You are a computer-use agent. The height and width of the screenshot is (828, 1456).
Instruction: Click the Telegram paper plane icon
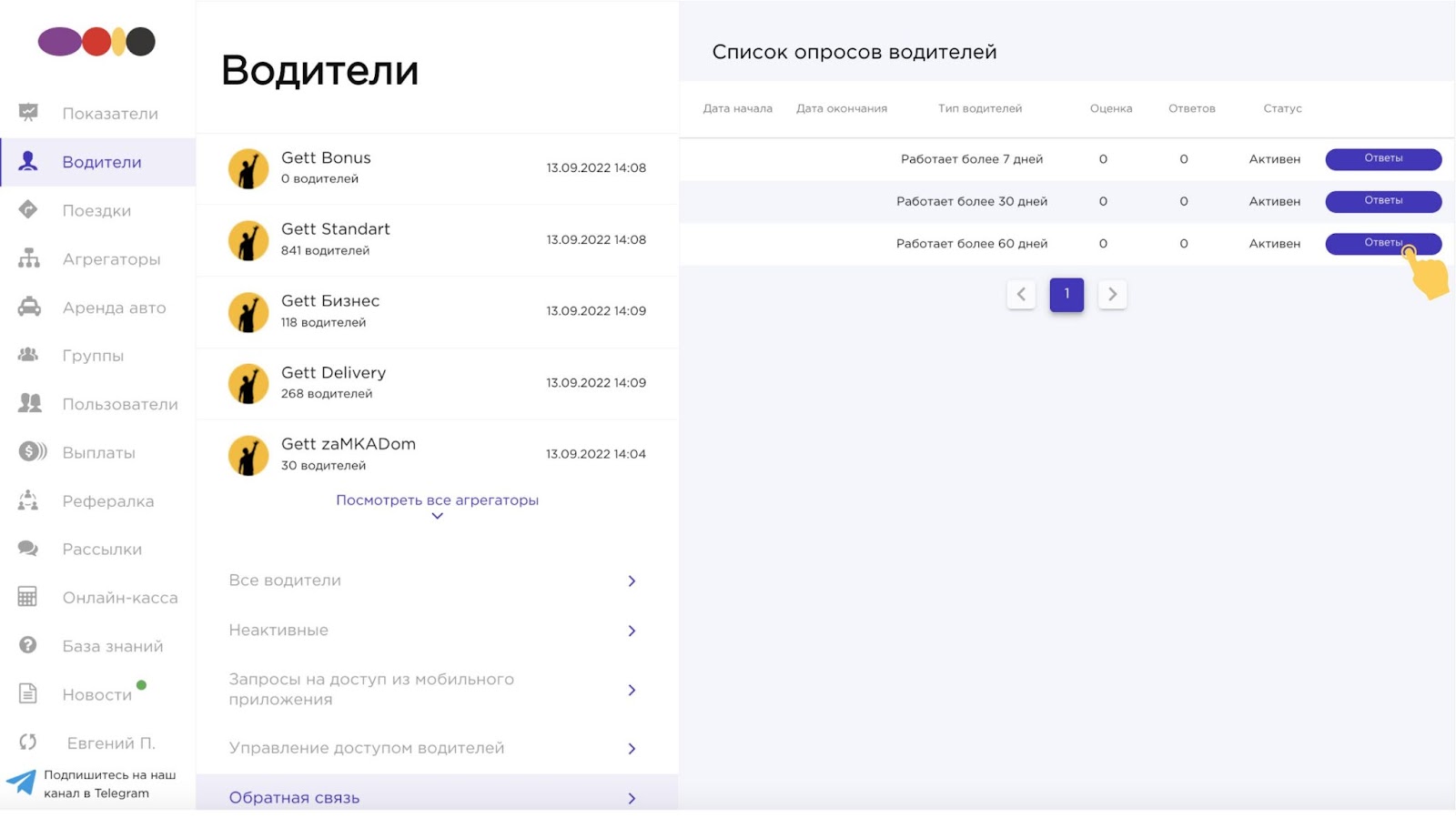tap(21, 783)
